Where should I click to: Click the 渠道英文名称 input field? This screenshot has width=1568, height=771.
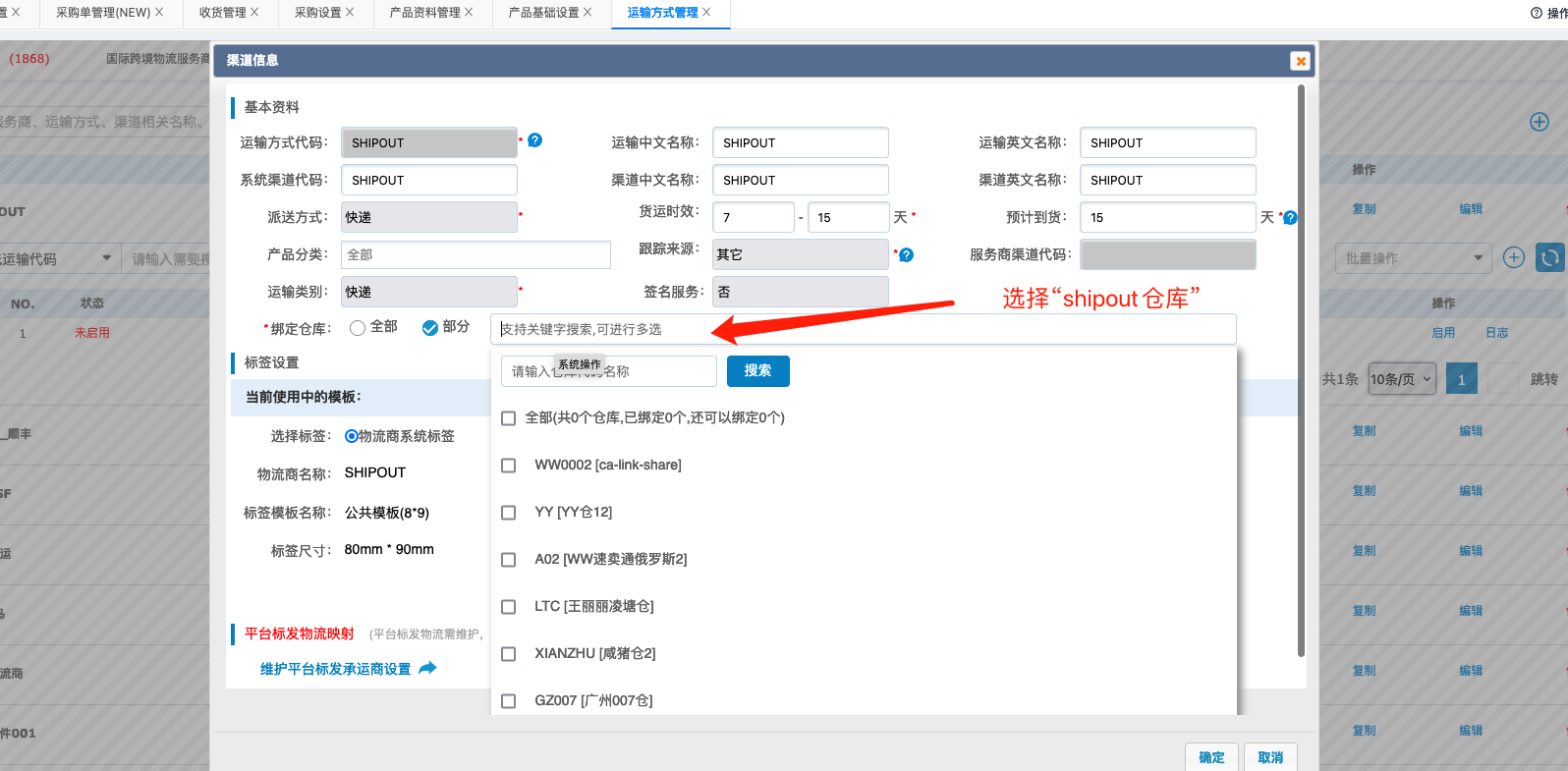pyautogui.click(x=1168, y=180)
